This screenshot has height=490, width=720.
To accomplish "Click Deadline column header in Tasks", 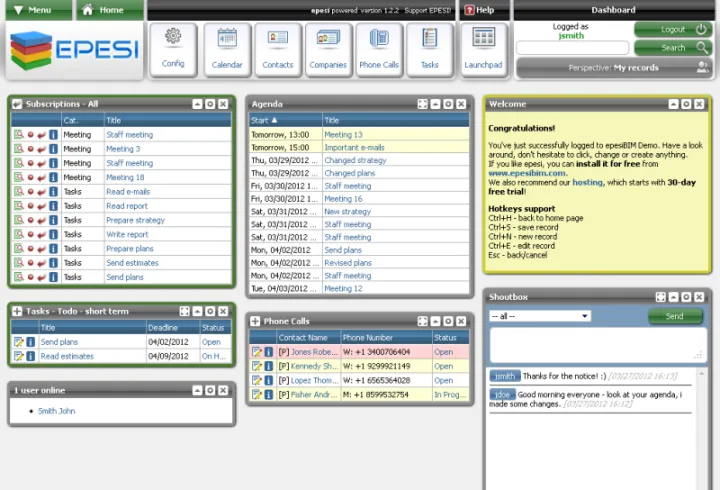I will [163, 327].
